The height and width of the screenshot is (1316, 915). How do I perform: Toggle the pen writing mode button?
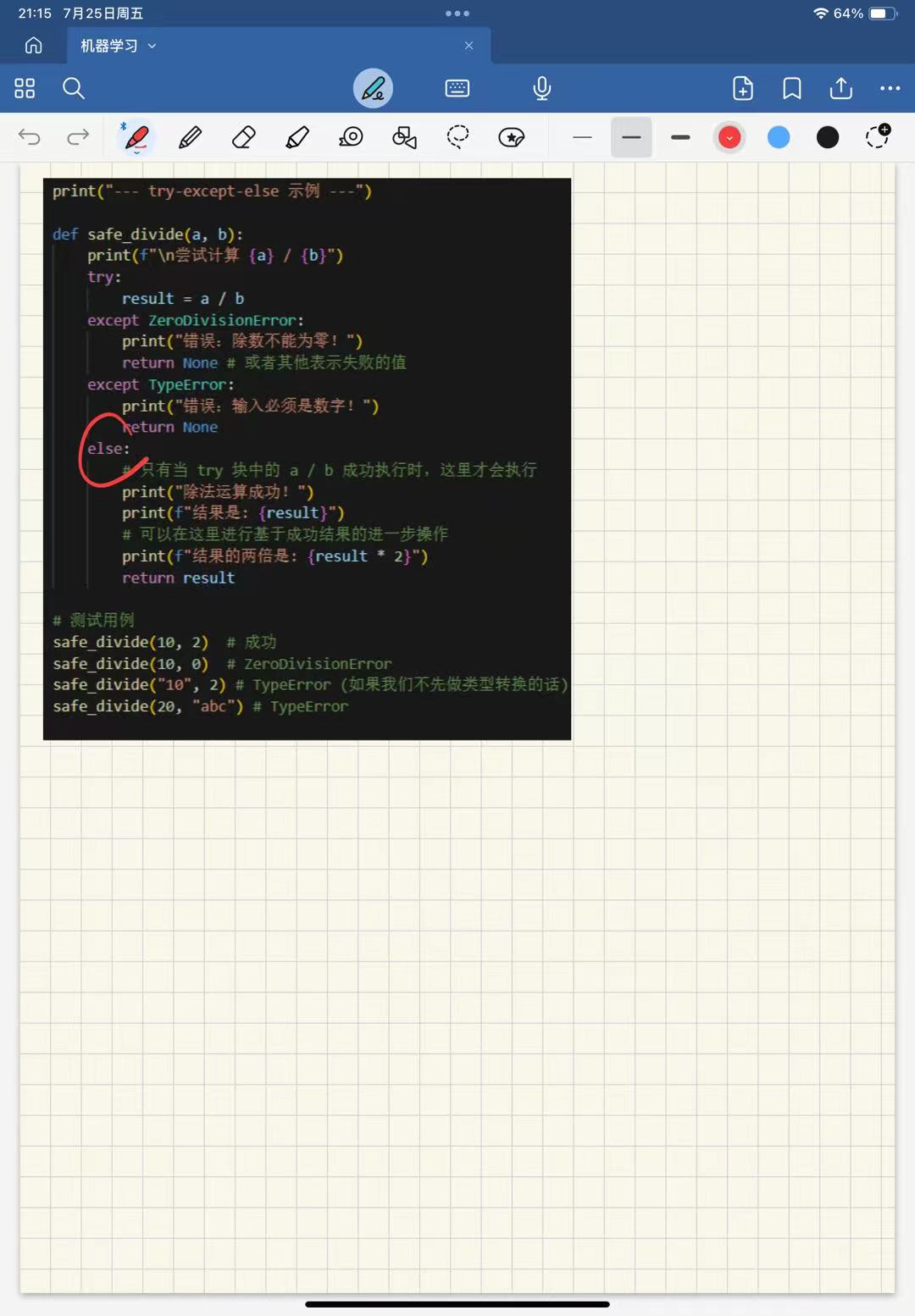pos(373,88)
